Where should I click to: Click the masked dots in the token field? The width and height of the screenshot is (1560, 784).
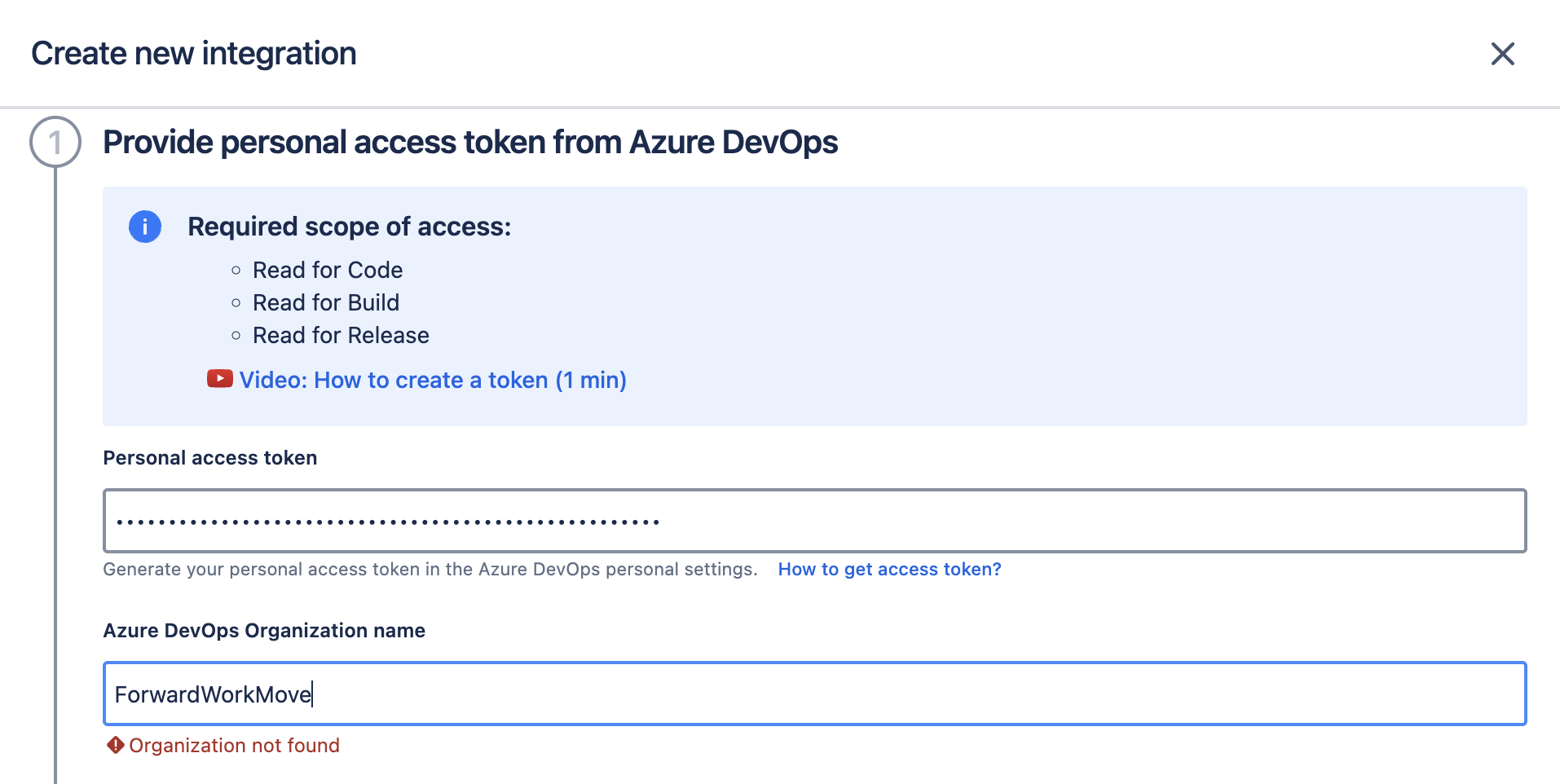tap(387, 522)
